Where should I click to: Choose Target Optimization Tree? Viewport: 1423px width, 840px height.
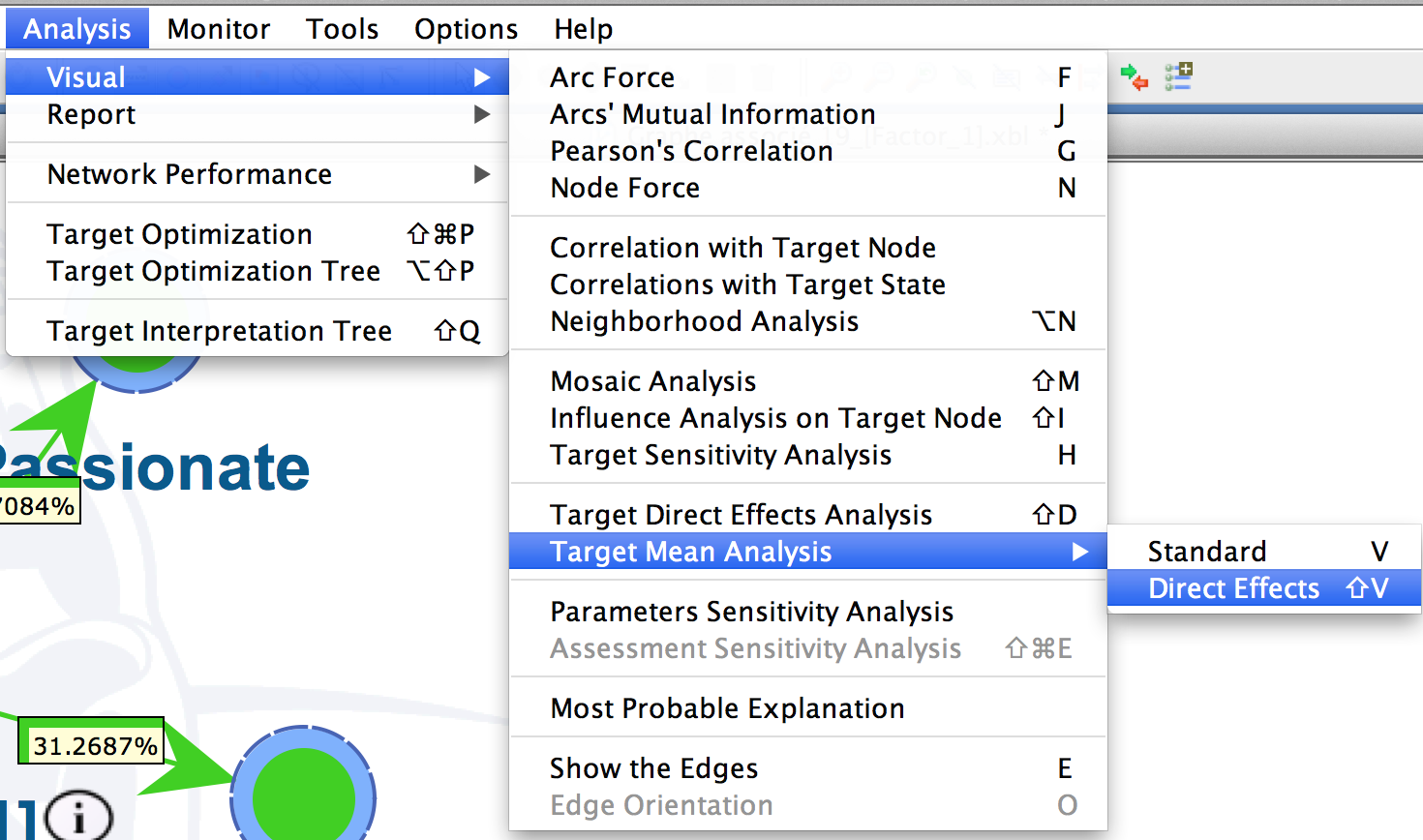(257, 271)
